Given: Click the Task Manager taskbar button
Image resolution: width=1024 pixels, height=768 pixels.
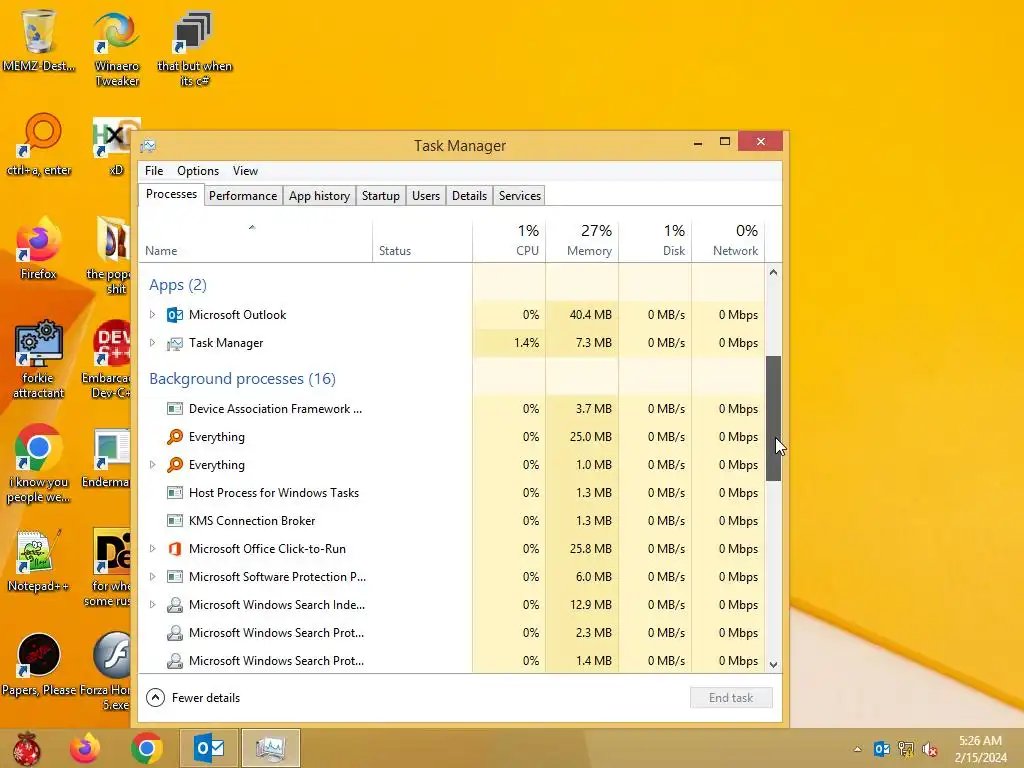Looking at the screenshot, I should (x=270, y=748).
